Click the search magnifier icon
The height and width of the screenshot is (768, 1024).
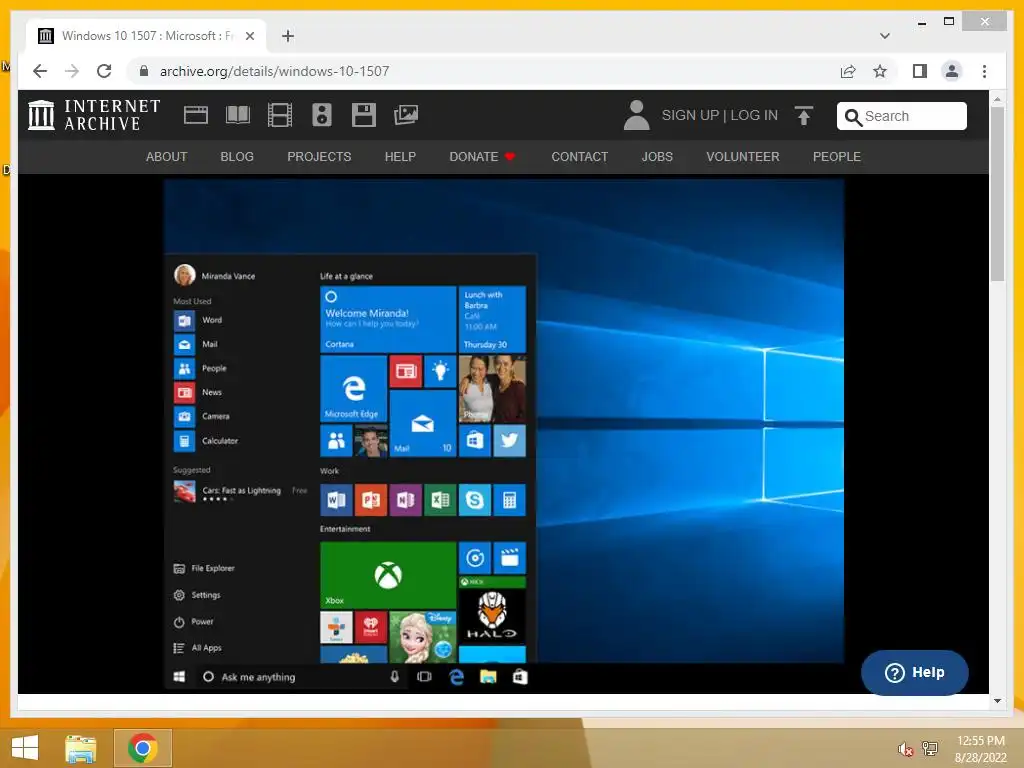[853, 117]
